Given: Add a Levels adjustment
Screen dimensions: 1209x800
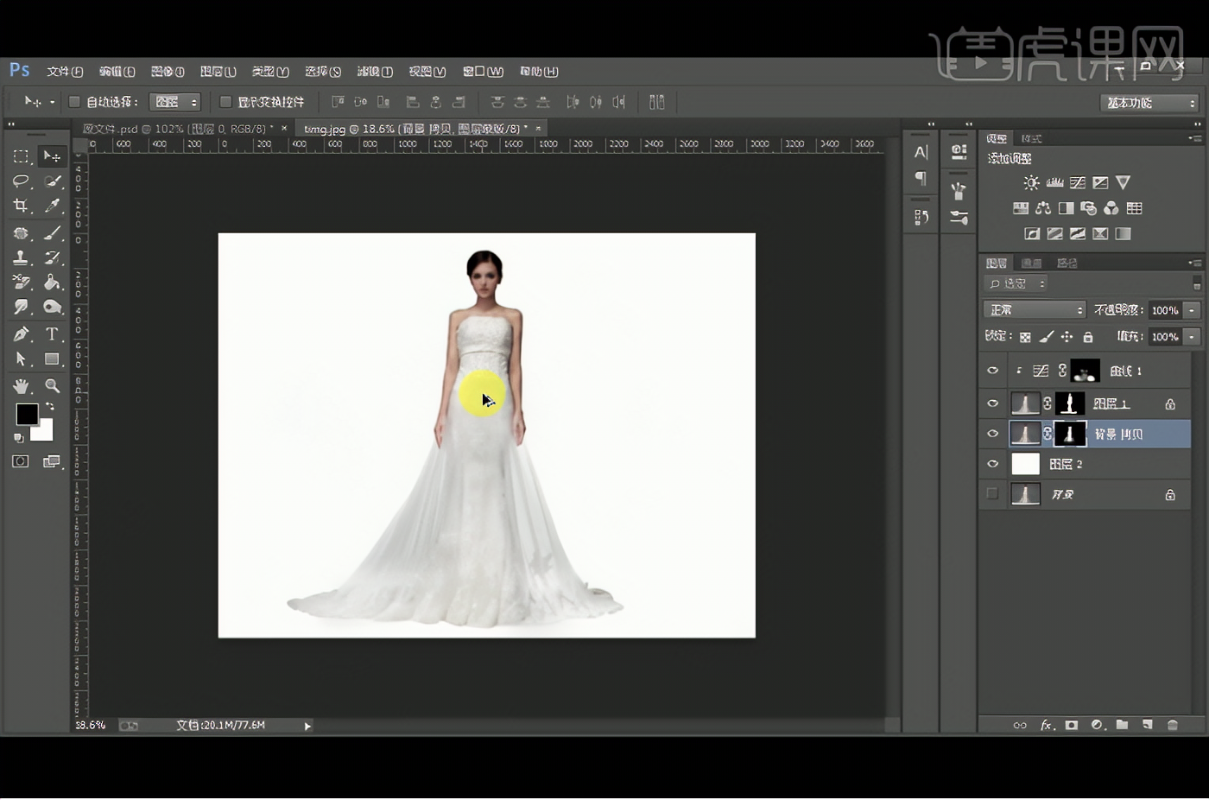Looking at the screenshot, I should click(1054, 183).
